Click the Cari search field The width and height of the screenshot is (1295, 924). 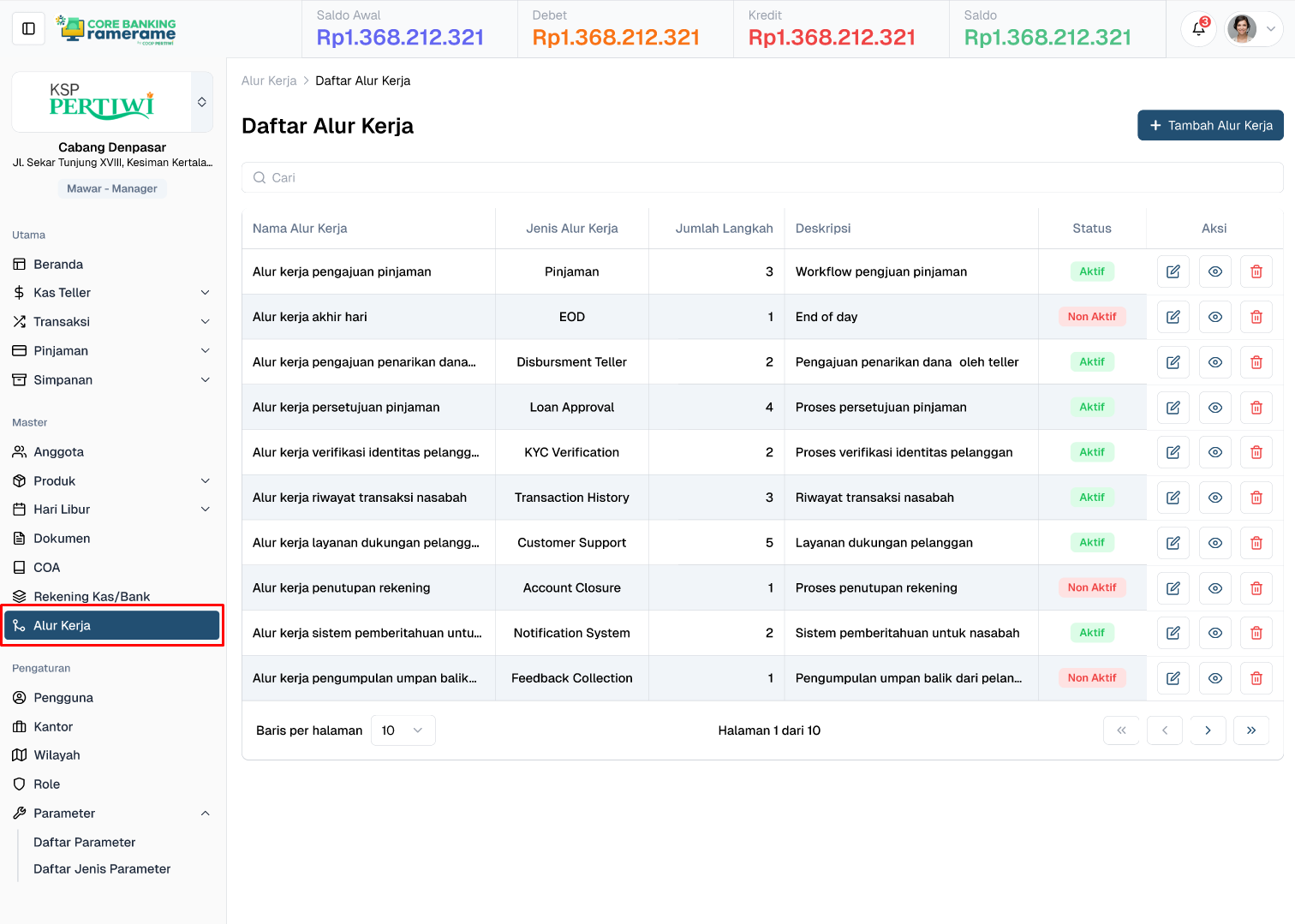(762, 178)
